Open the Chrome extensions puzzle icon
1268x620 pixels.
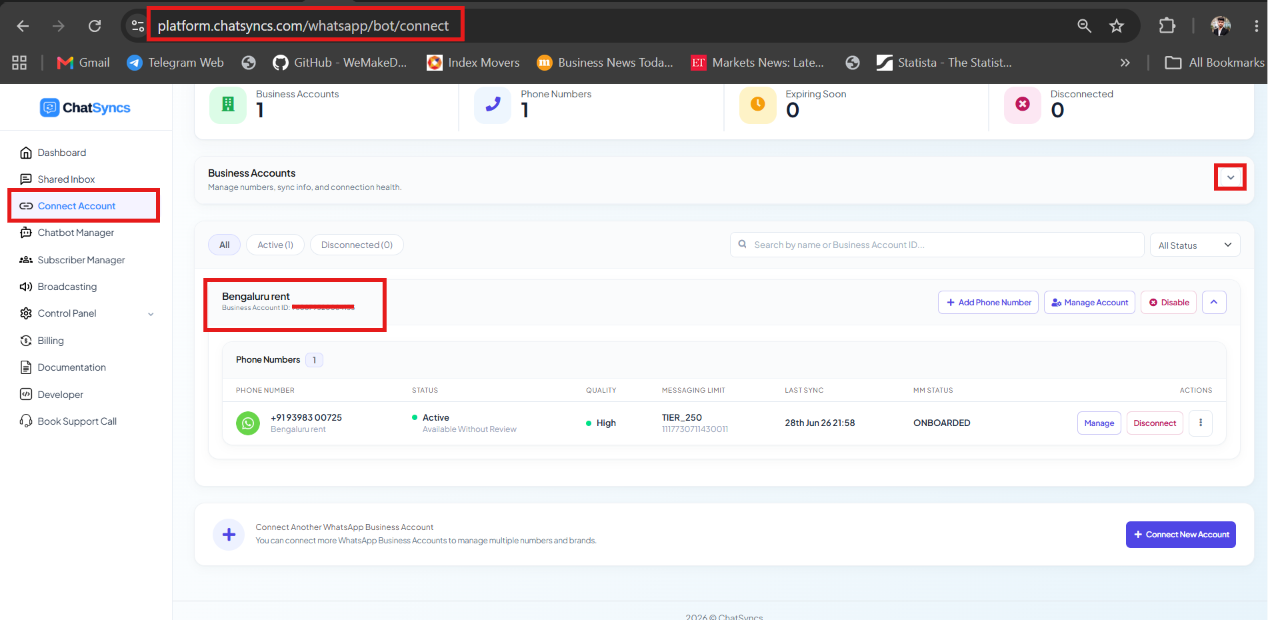(1167, 26)
